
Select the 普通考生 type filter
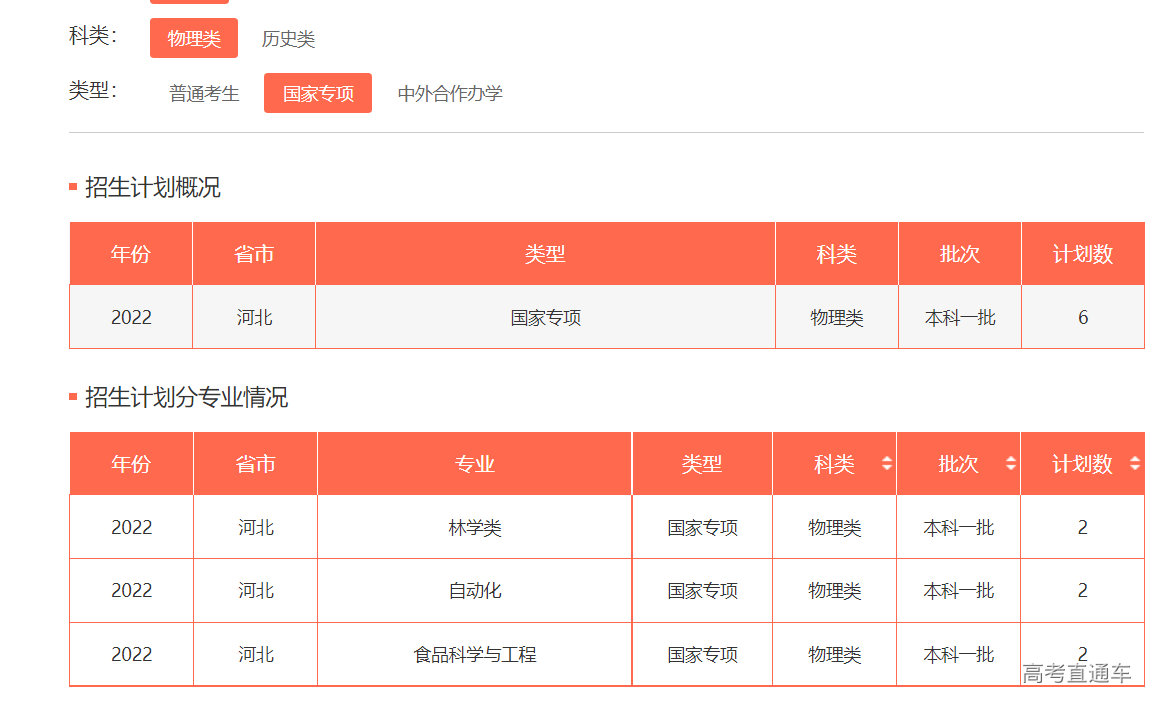click(x=203, y=93)
